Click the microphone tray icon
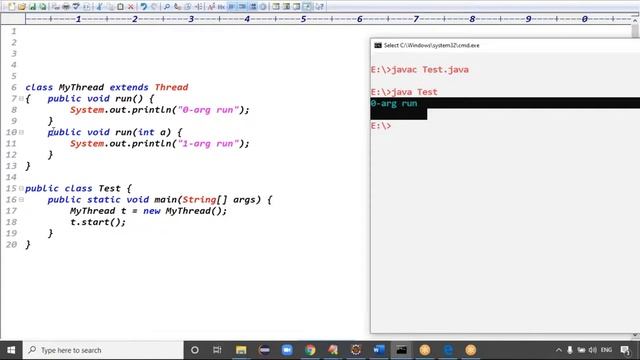This screenshot has height=360, width=640. coord(570,350)
